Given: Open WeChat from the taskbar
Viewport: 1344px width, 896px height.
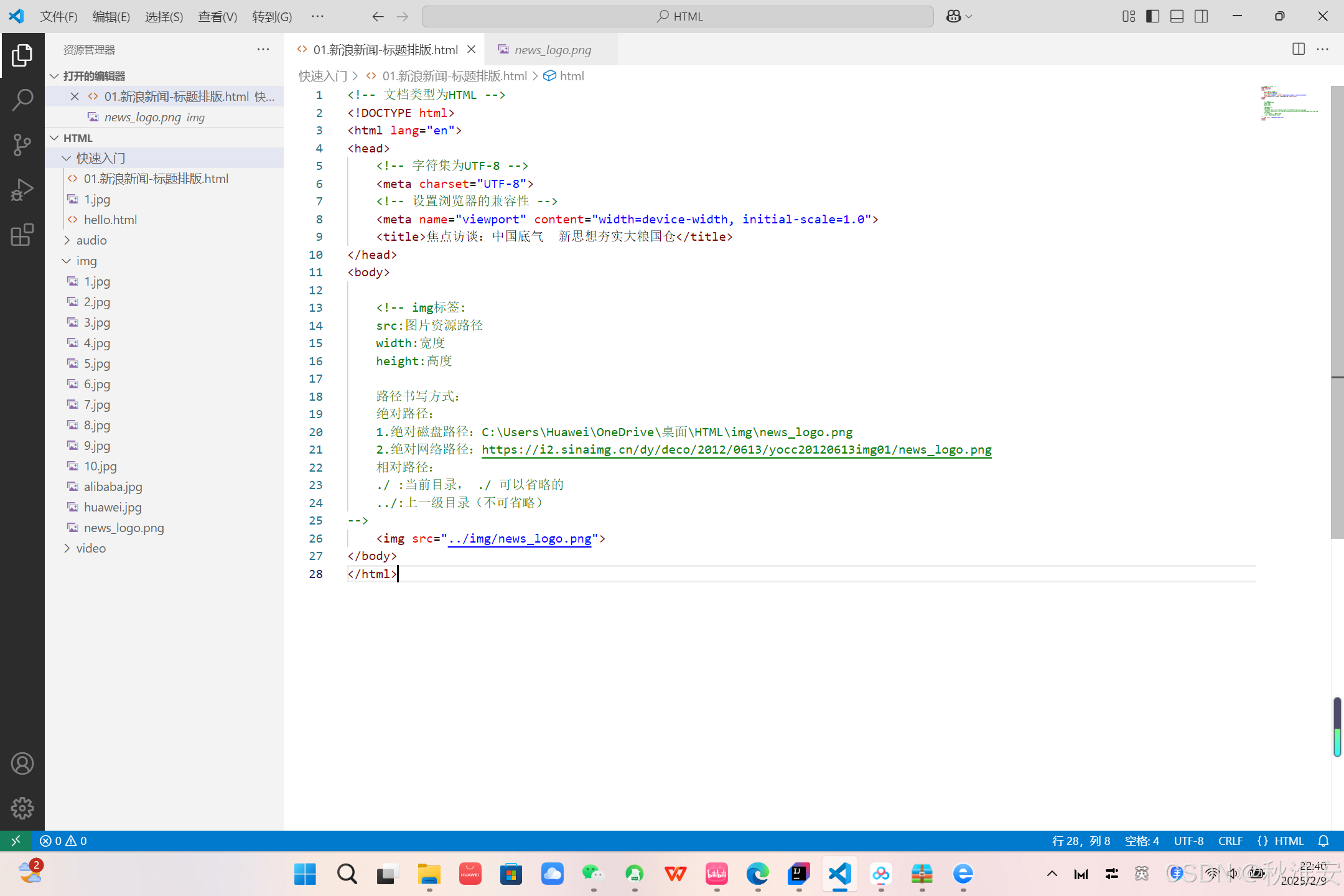Looking at the screenshot, I should [x=593, y=874].
